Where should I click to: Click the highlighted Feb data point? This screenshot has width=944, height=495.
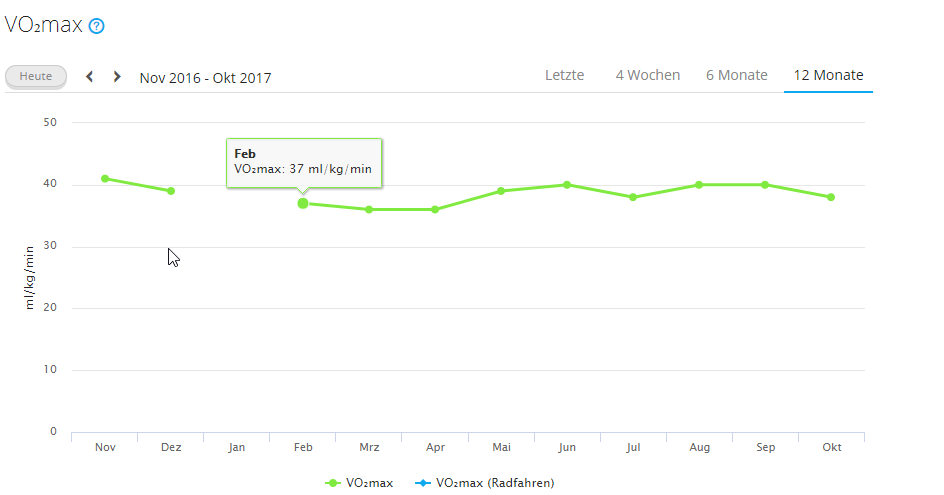[303, 203]
